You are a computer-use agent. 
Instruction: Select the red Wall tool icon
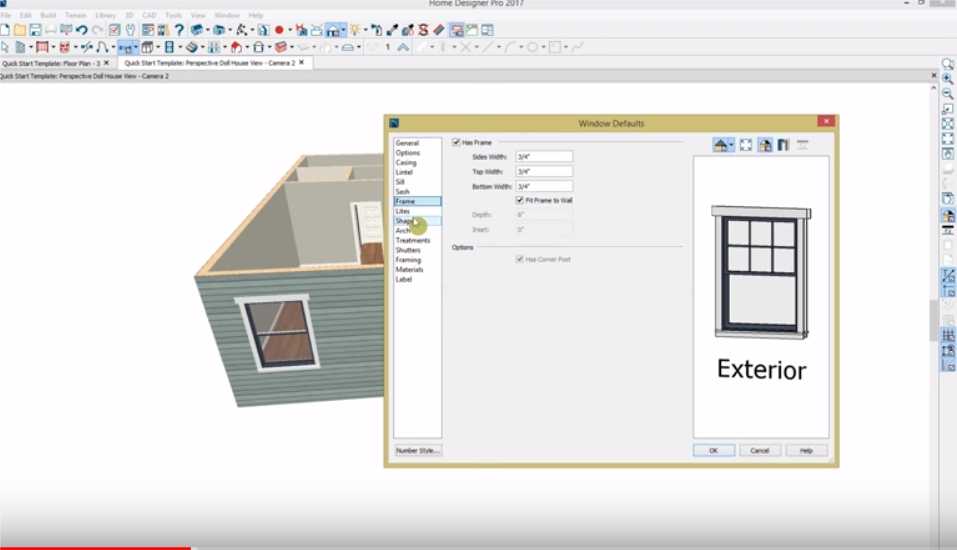(42, 47)
